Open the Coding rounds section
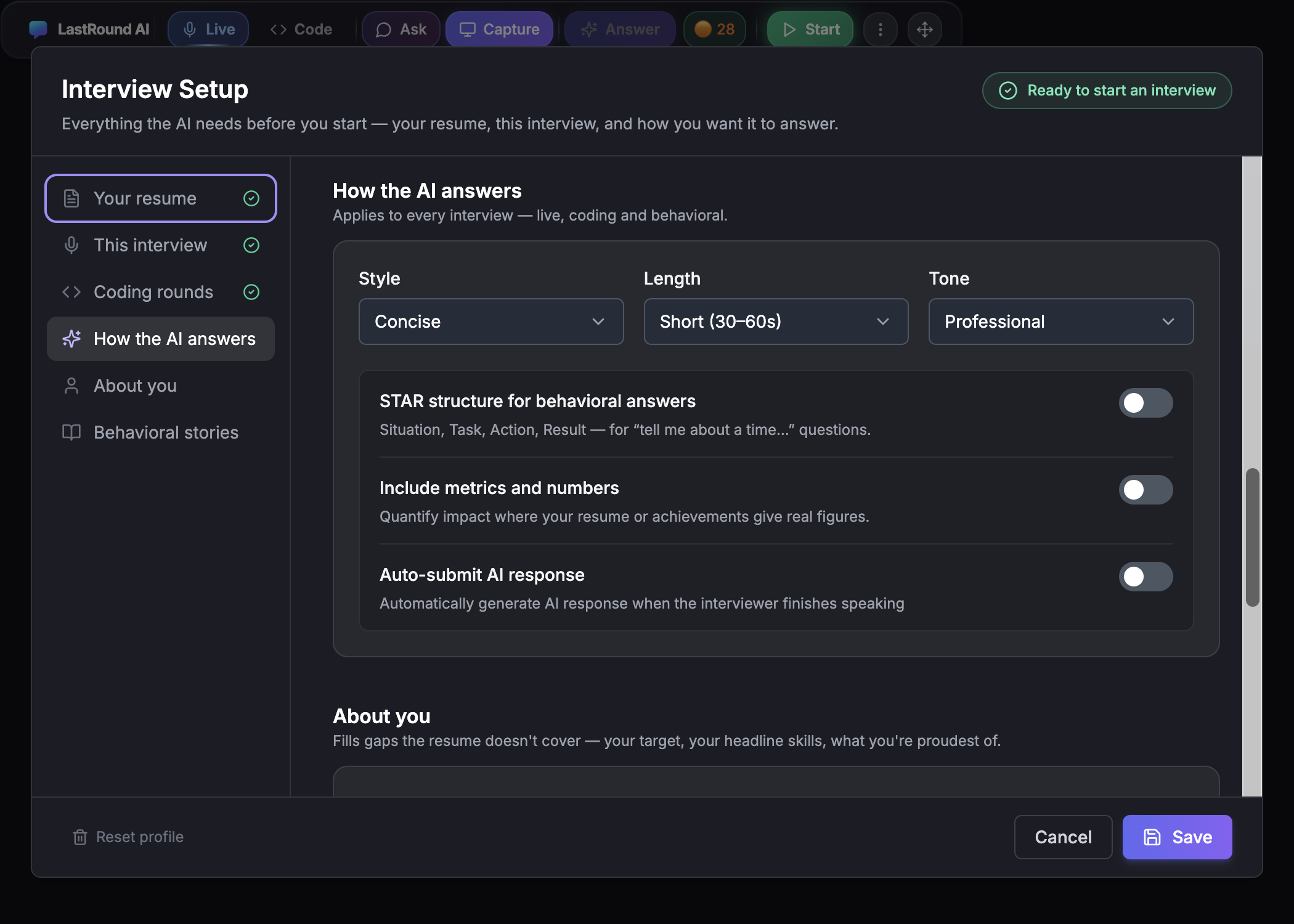1294x924 pixels. [x=161, y=292]
